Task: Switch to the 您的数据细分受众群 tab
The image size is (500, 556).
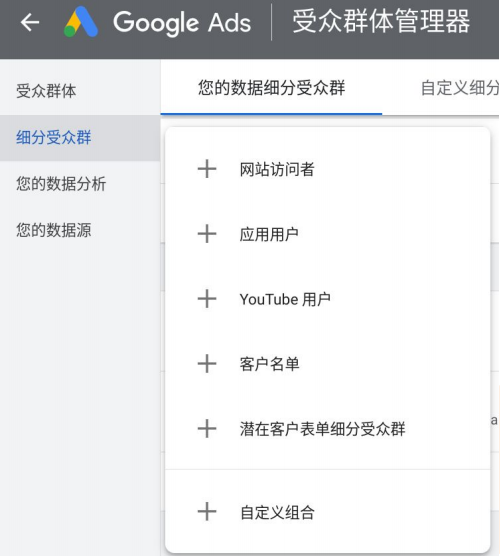Action: point(271,88)
